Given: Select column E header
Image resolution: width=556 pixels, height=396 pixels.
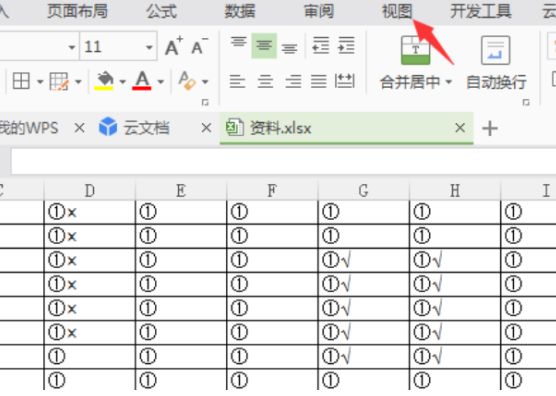Looking at the screenshot, I should tap(181, 191).
